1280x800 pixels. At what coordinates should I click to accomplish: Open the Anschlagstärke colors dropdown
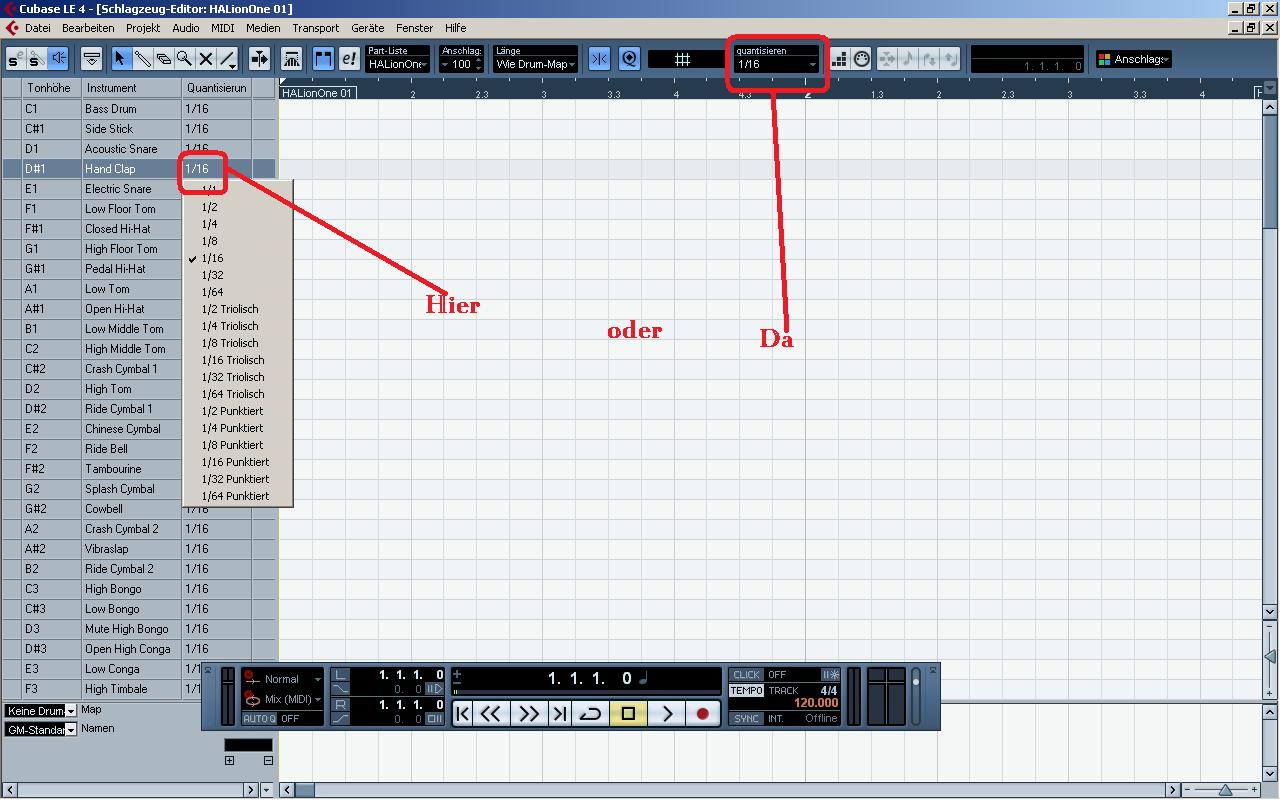pyautogui.click(x=1133, y=59)
